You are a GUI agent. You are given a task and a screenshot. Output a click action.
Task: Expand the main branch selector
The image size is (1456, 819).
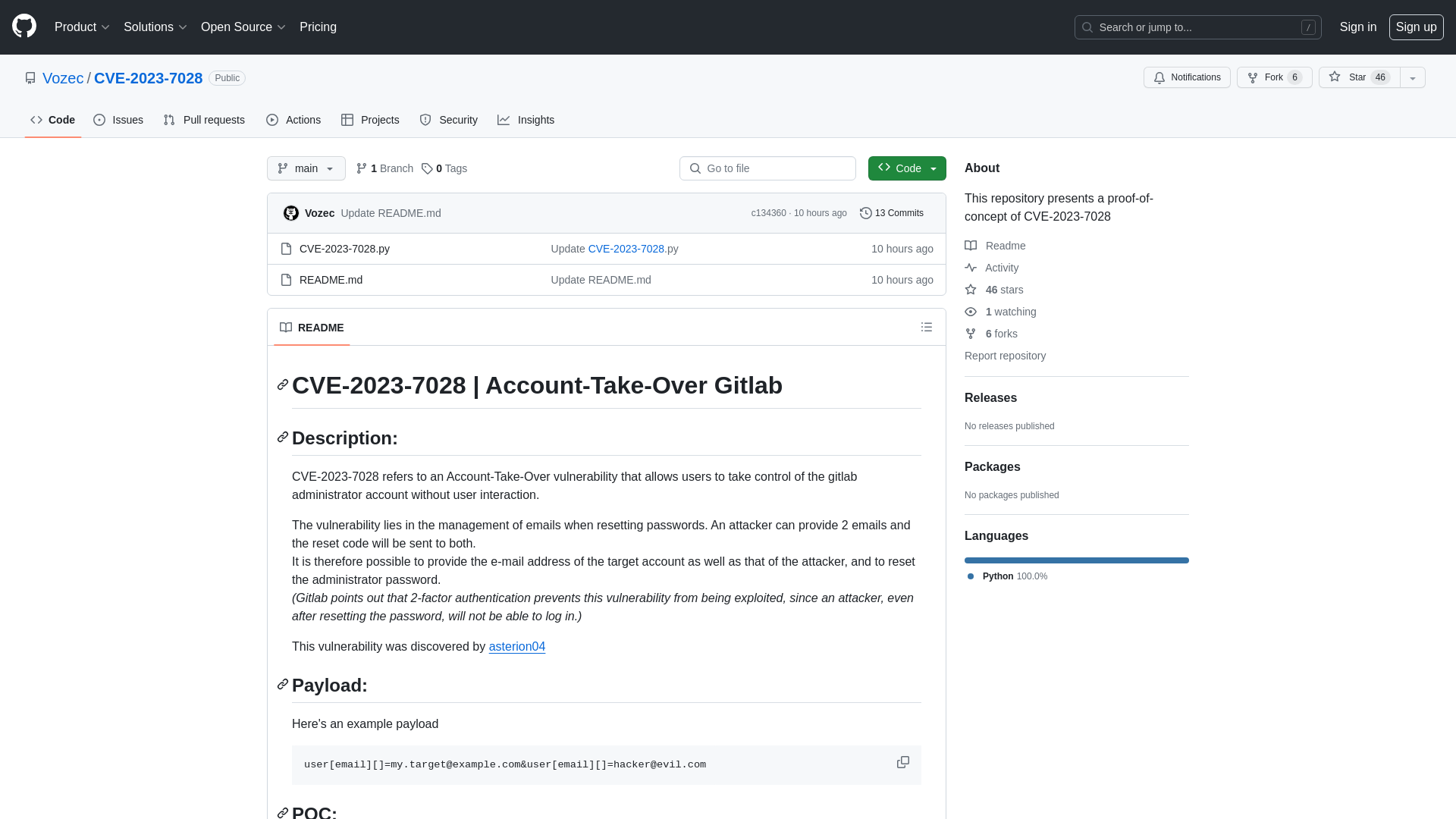coord(306,168)
